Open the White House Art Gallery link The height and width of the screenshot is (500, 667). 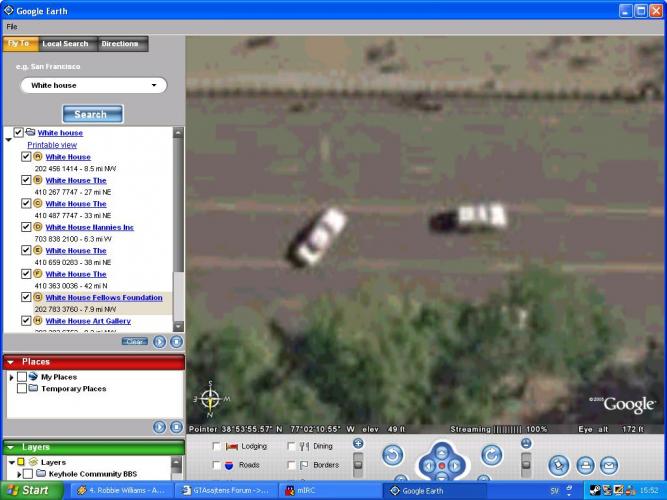click(88, 321)
